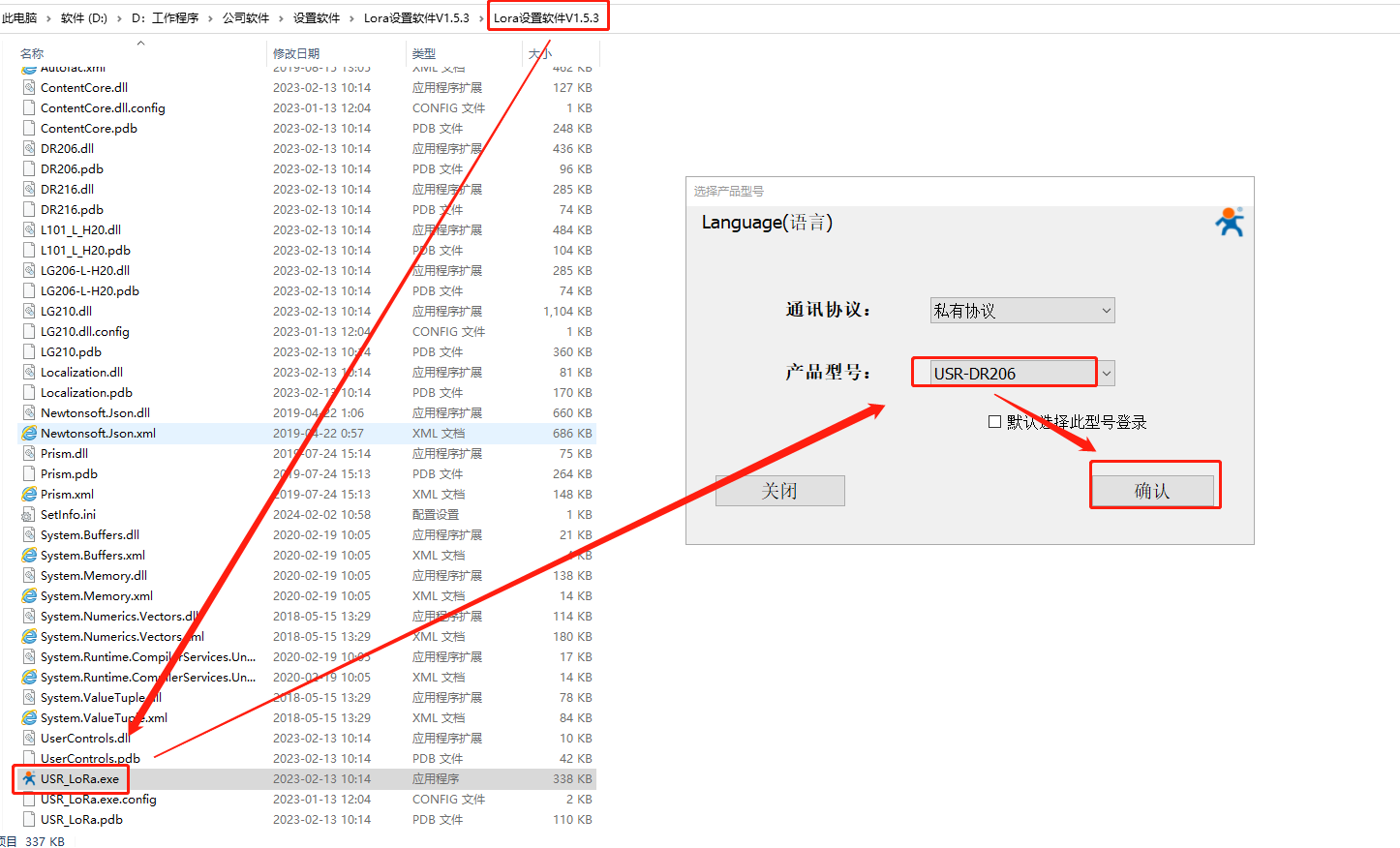Image resolution: width=1400 pixels, height=848 pixels.
Task: Click the 关闭 close button
Action: coord(779,491)
